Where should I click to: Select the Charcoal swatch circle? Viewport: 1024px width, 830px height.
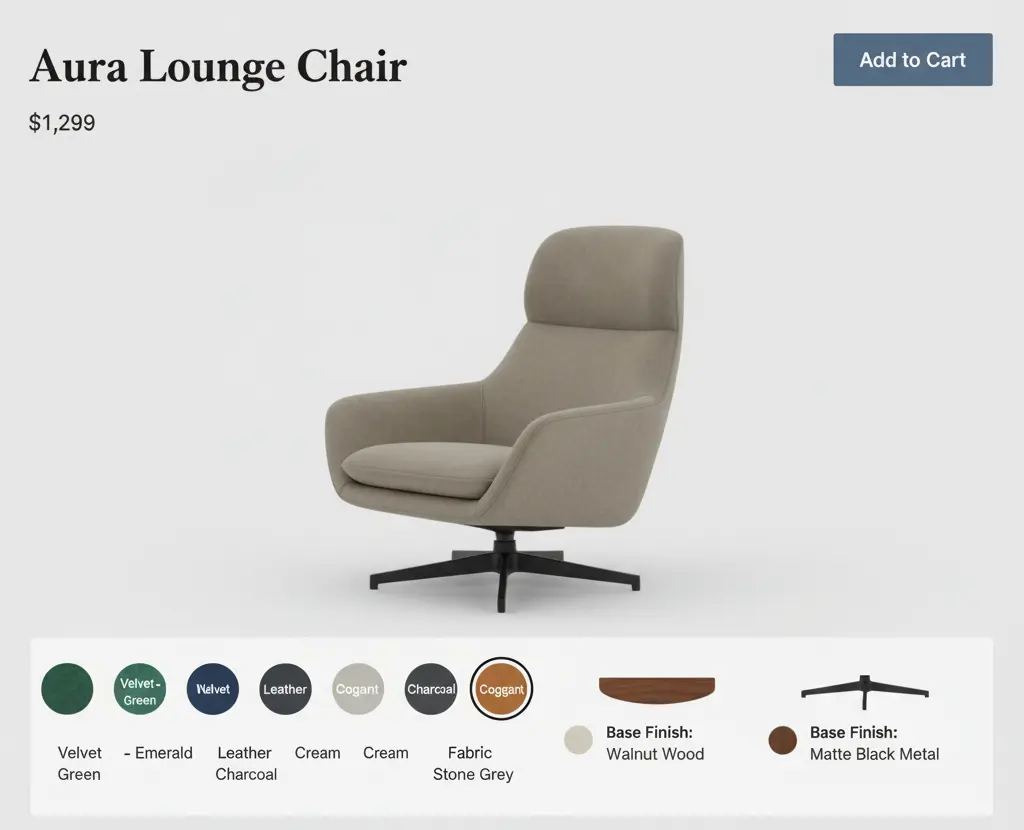[430, 689]
